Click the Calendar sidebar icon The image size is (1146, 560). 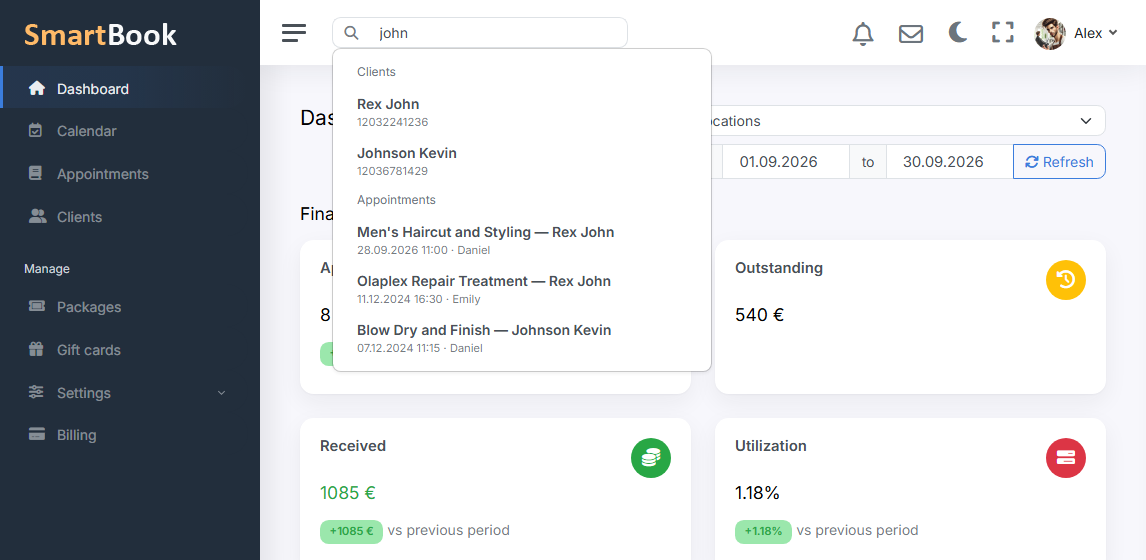click(x=35, y=131)
